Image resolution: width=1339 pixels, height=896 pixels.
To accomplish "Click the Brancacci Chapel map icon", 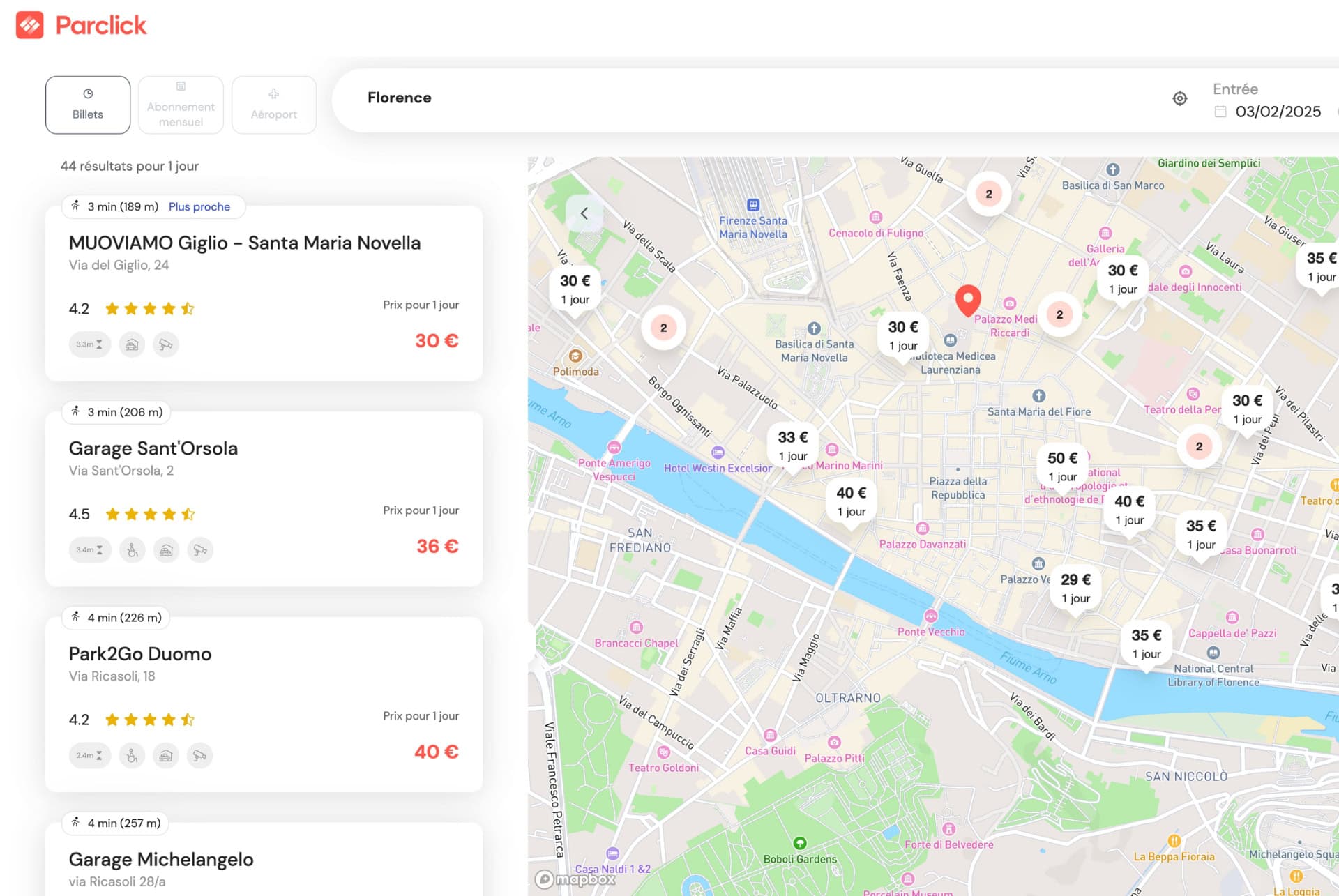I will click(636, 628).
